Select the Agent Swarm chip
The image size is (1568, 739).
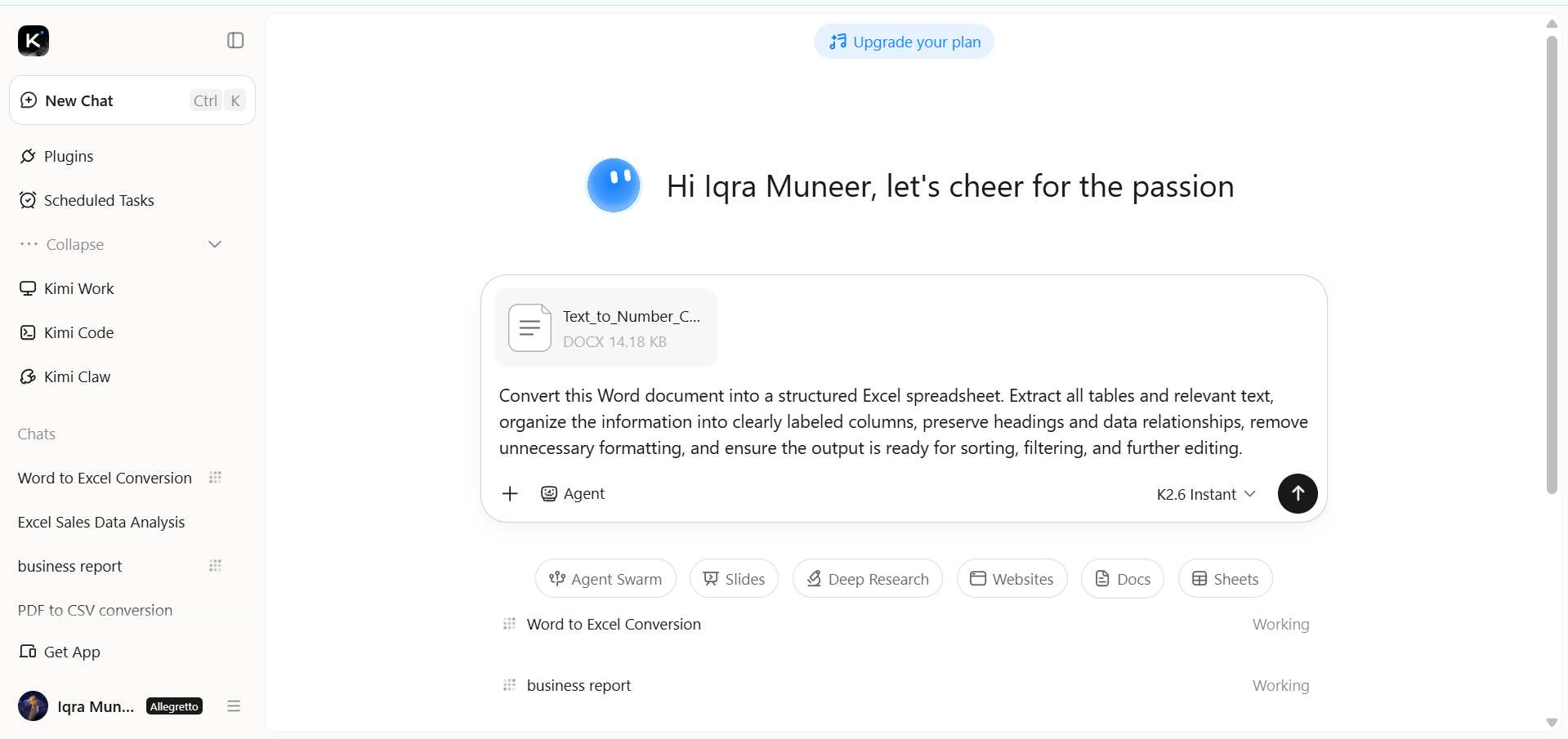605,579
